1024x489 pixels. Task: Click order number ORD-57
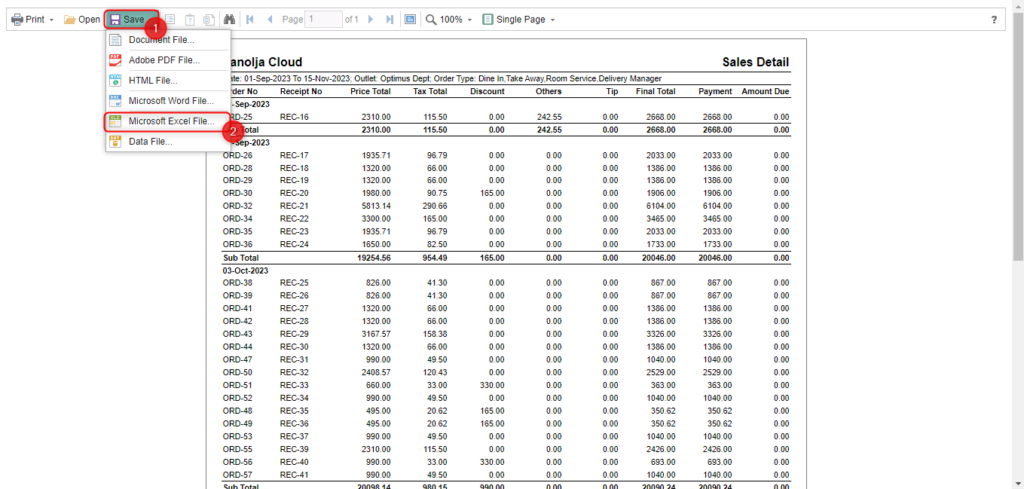[238, 474]
